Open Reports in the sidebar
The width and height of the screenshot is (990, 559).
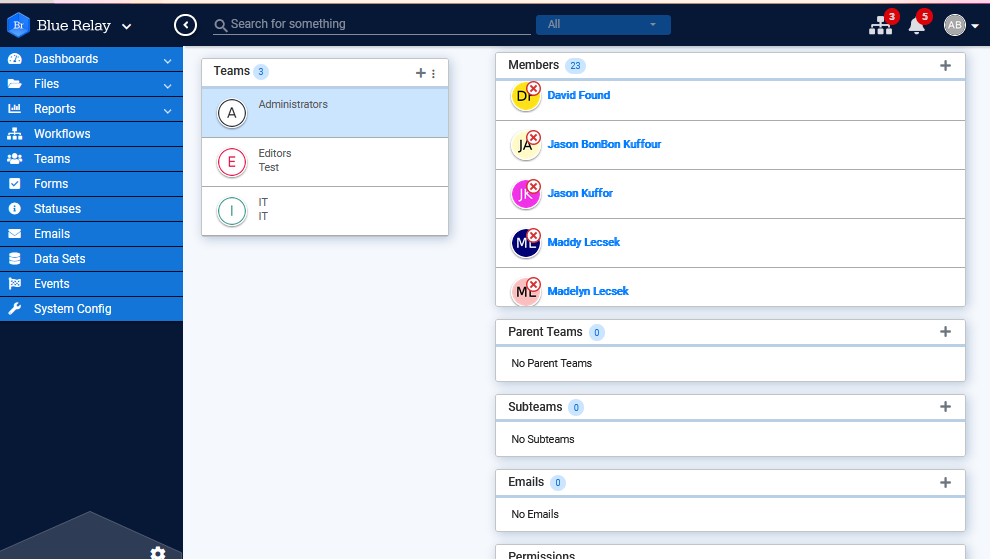click(x=92, y=109)
